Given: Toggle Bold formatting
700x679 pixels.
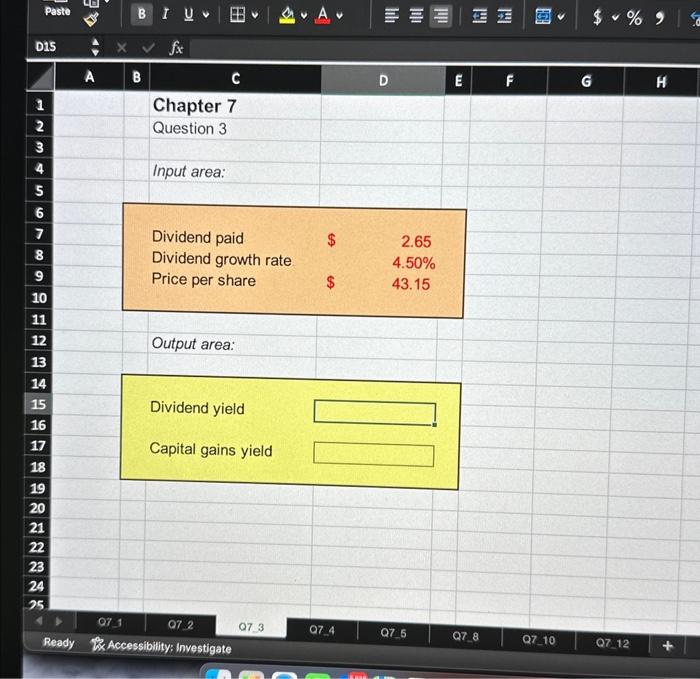Looking at the screenshot, I should click(142, 14).
